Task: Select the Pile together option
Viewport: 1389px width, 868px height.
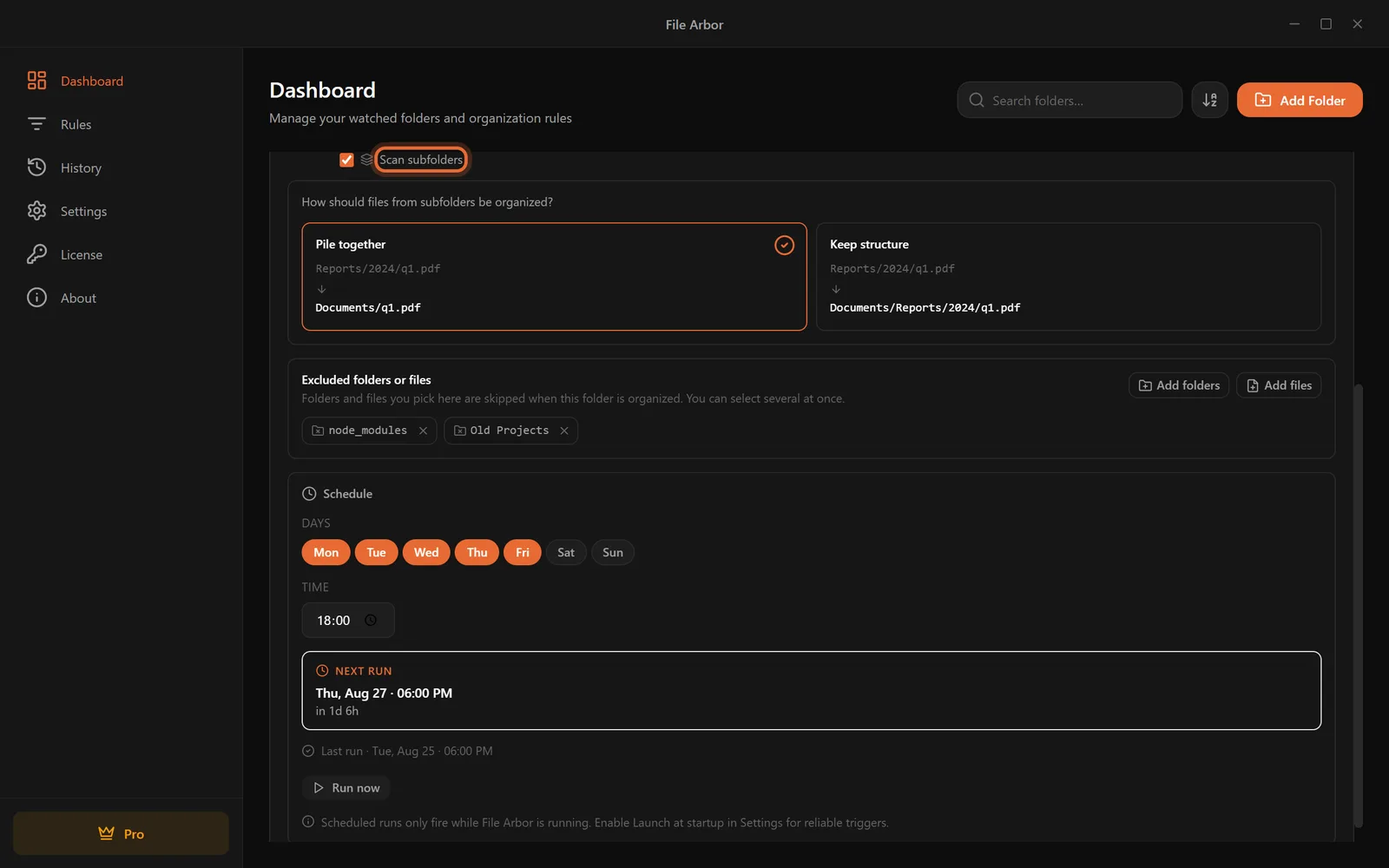Action: pyautogui.click(x=554, y=277)
